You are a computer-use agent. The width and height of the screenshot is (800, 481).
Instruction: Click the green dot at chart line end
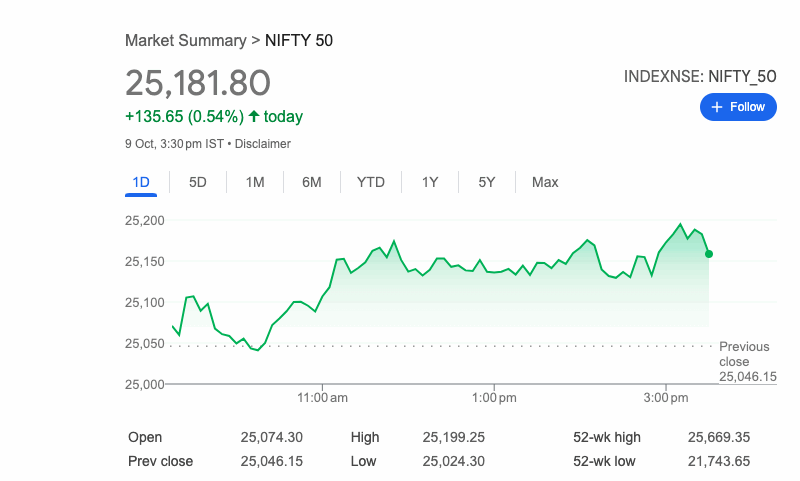click(x=709, y=254)
